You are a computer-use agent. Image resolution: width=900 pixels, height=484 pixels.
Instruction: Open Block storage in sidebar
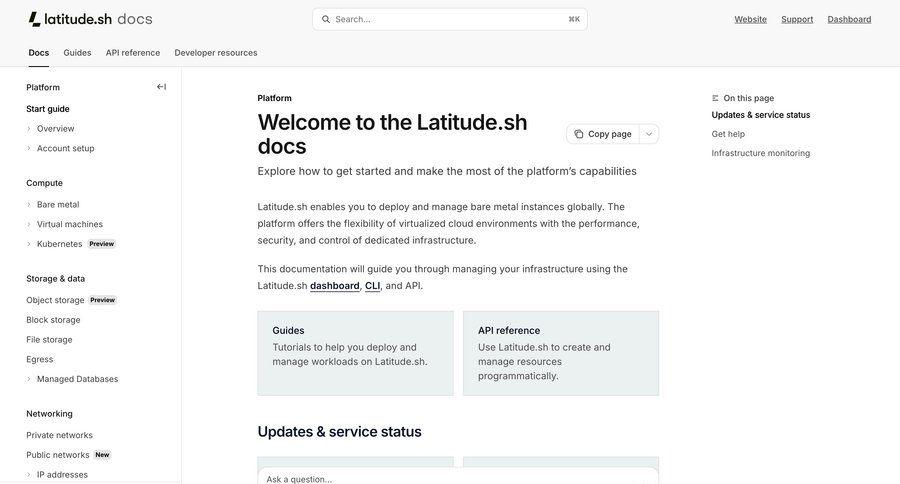click(x=53, y=320)
